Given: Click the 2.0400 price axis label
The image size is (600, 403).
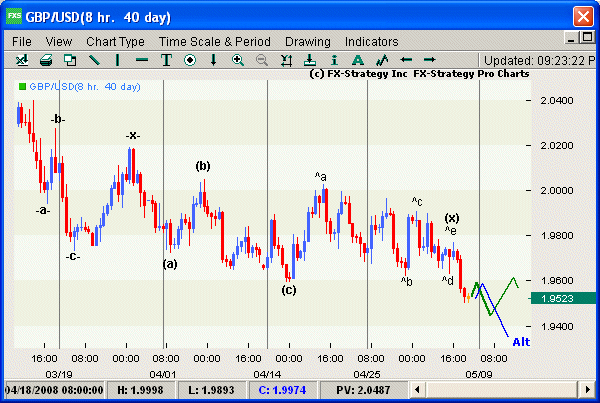Looking at the screenshot, I should pyautogui.click(x=557, y=101).
